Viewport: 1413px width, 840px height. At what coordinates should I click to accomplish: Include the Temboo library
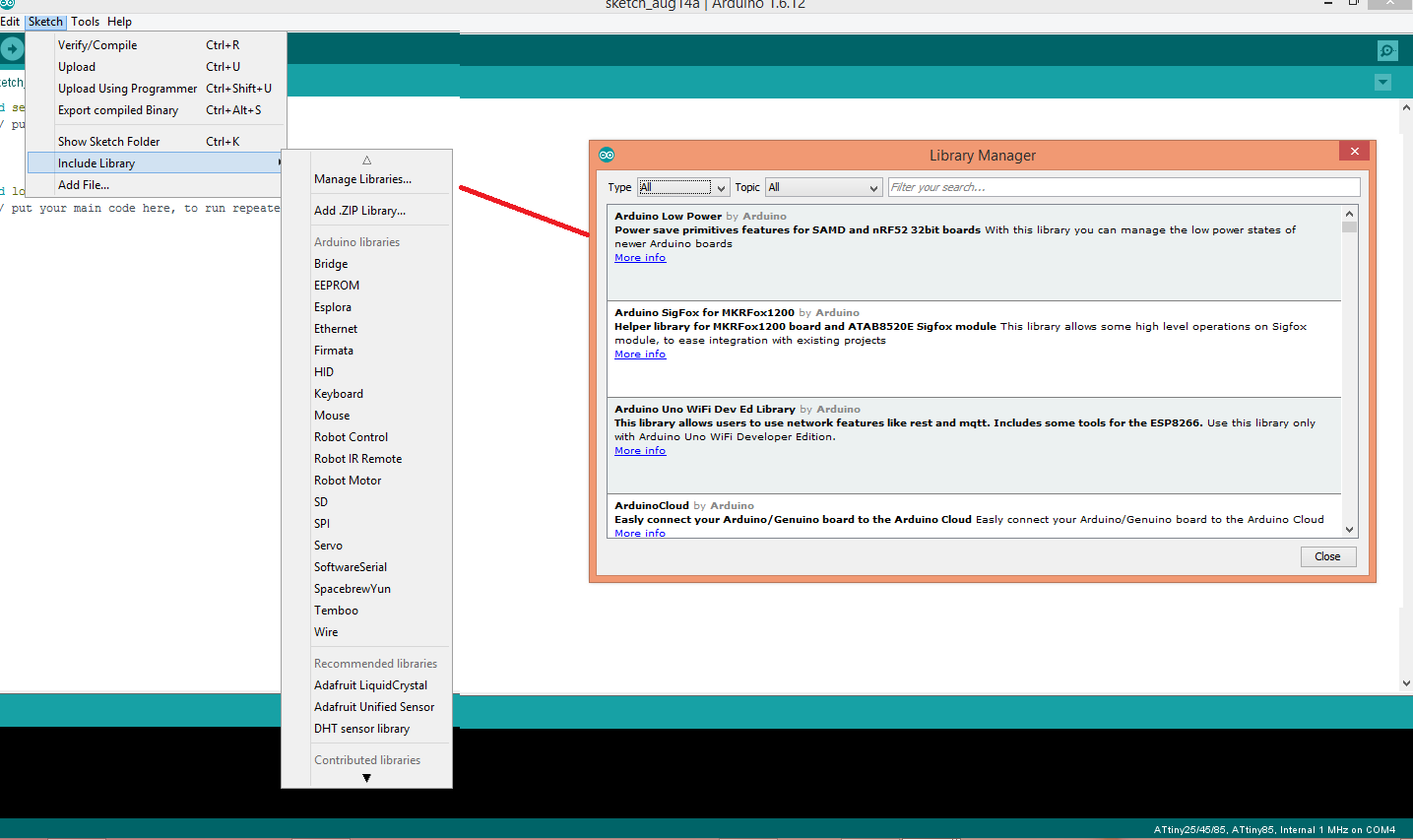[x=366, y=611]
